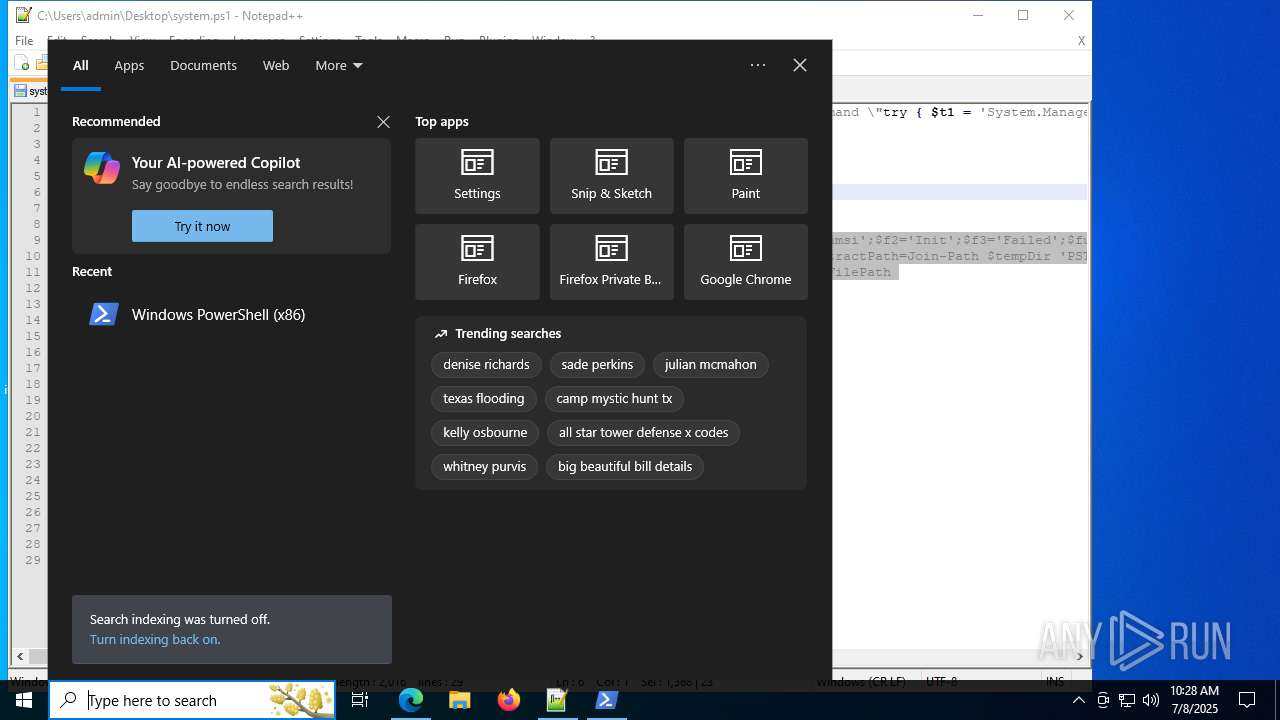Open volume control tray icon
The width and height of the screenshot is (1280, 720).
coord(1151,700)
